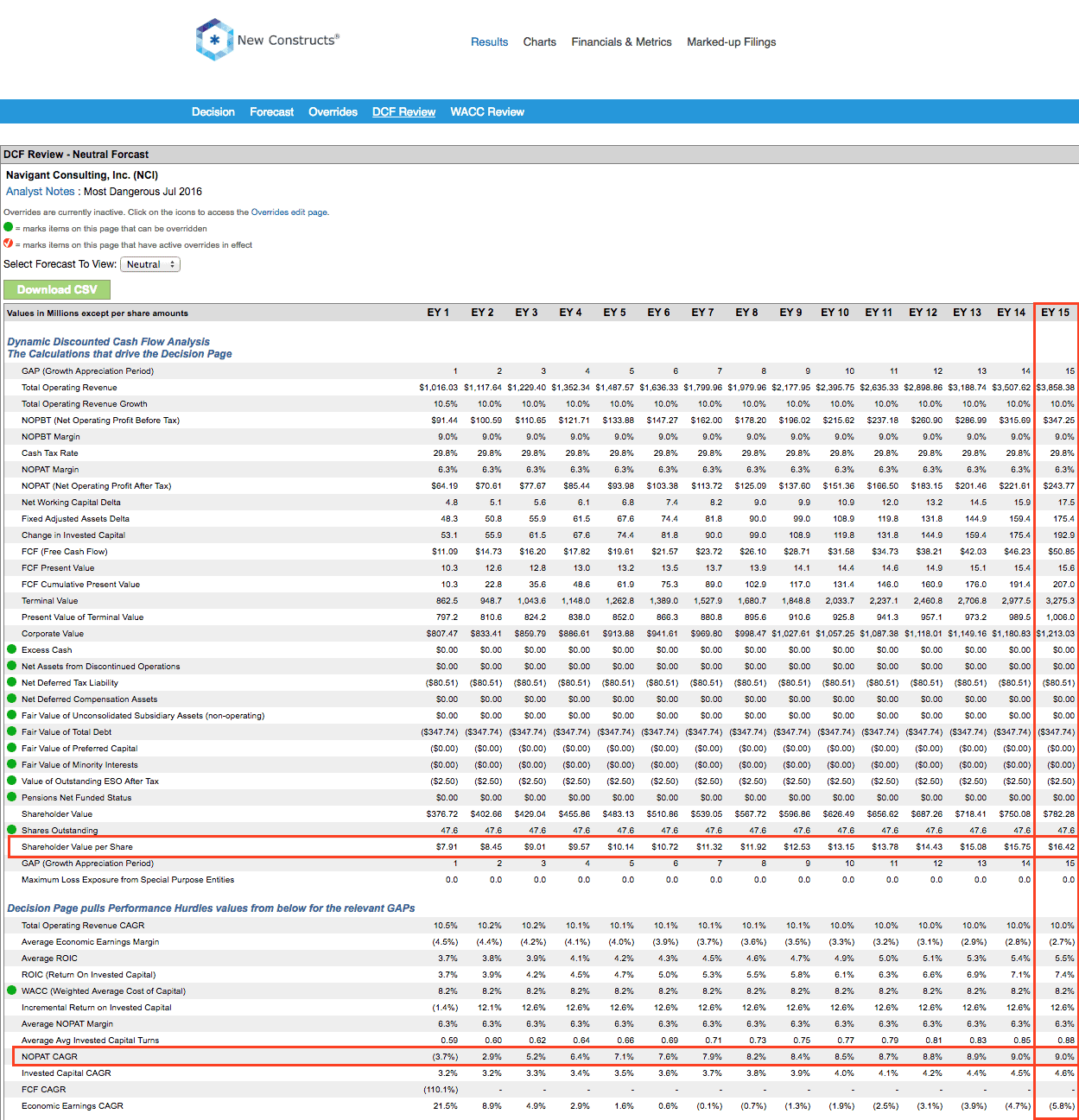Image resolution: width=1079 pixels, height=1120 pixels.
Task: Click the $7.91 shareholder value cell
Action: [447, 847]
